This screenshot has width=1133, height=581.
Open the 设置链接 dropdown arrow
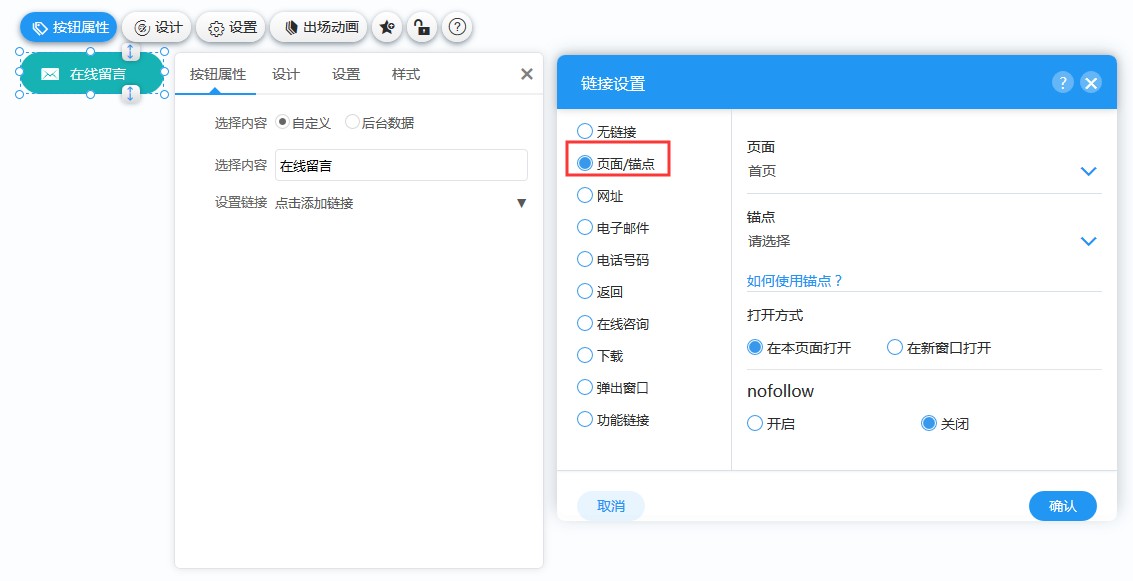click(x=521, y=203)
